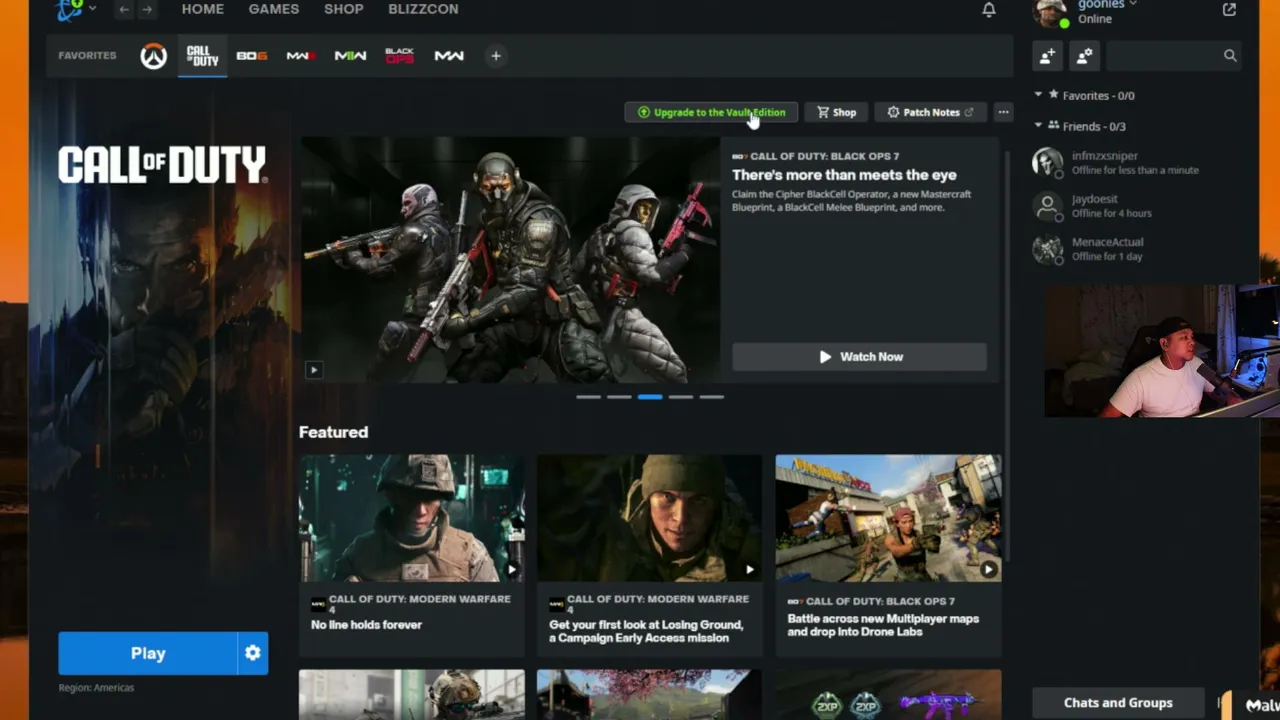The height and width of the screenshot is (720, 1280).
Task: Click the friends search magnifier icon
Action: coord(1230,56)
